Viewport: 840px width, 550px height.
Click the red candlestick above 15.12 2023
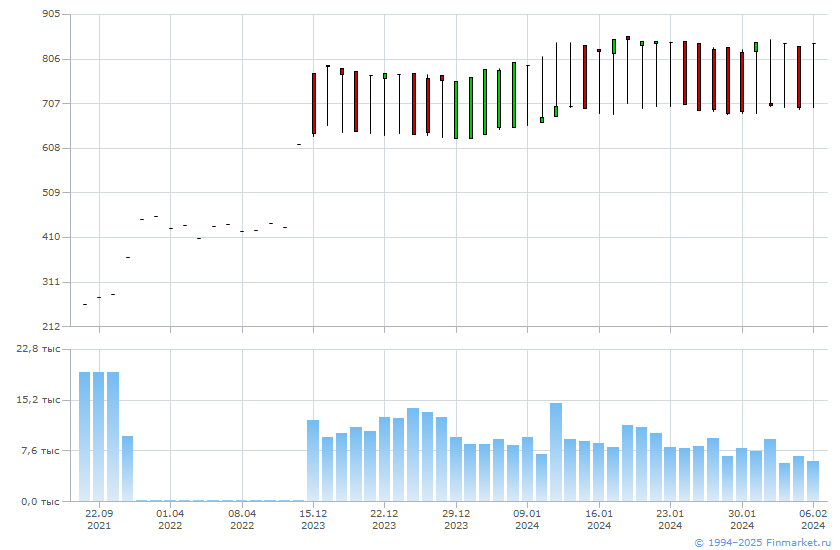[x=314, y=103]
